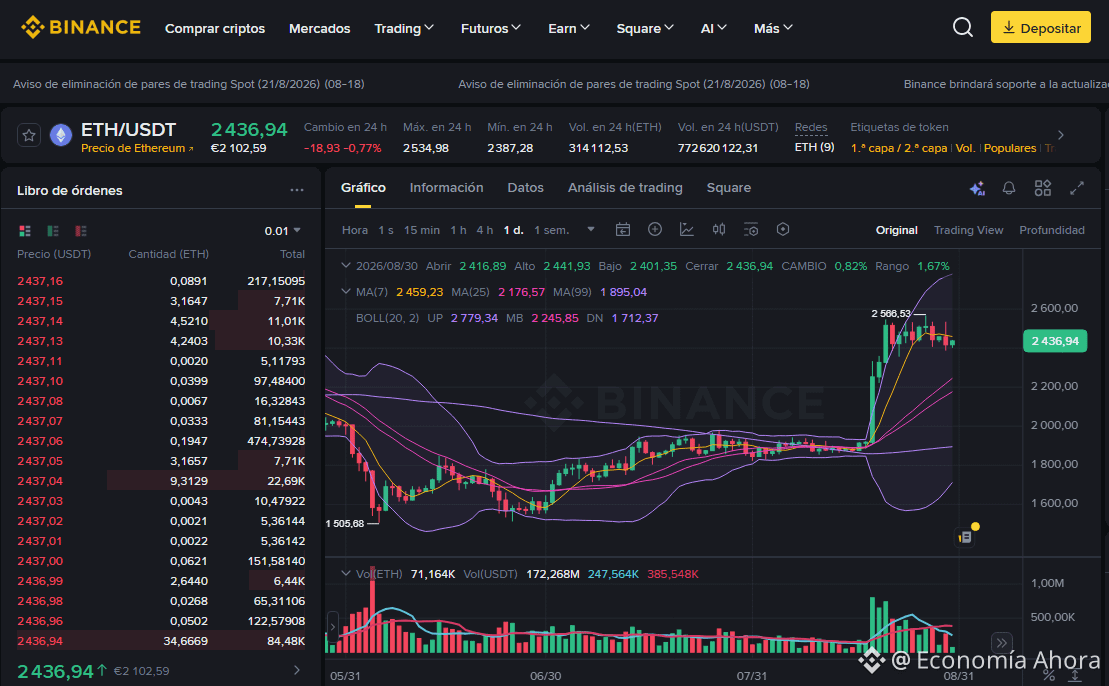Viewport: 1109px width, 686px height.
Task: Open the AI sparkle chart assistant
Action: (977, 188)
